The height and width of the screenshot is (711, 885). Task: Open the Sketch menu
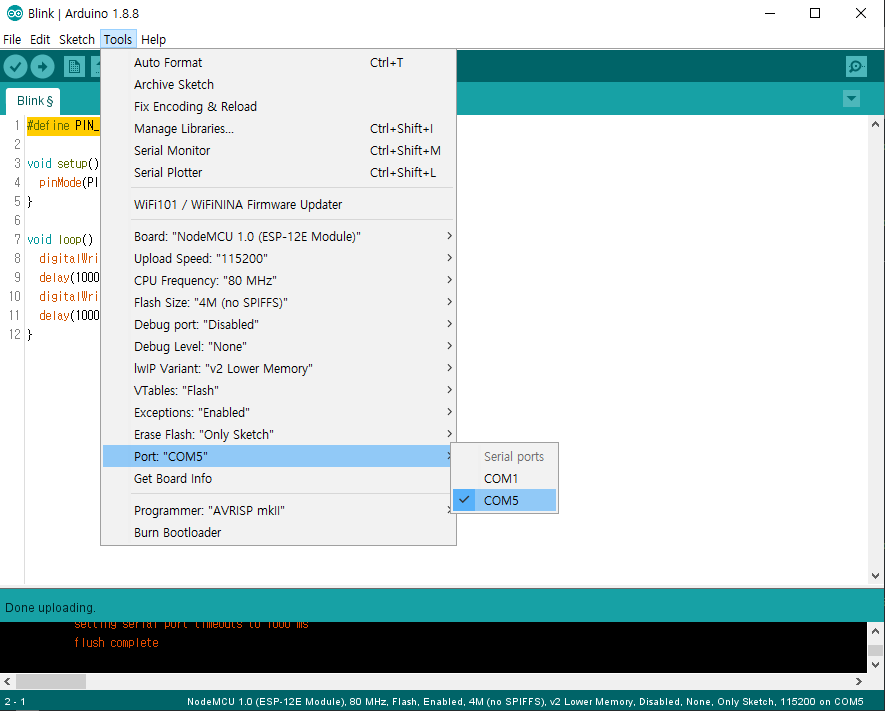point(77,40)
